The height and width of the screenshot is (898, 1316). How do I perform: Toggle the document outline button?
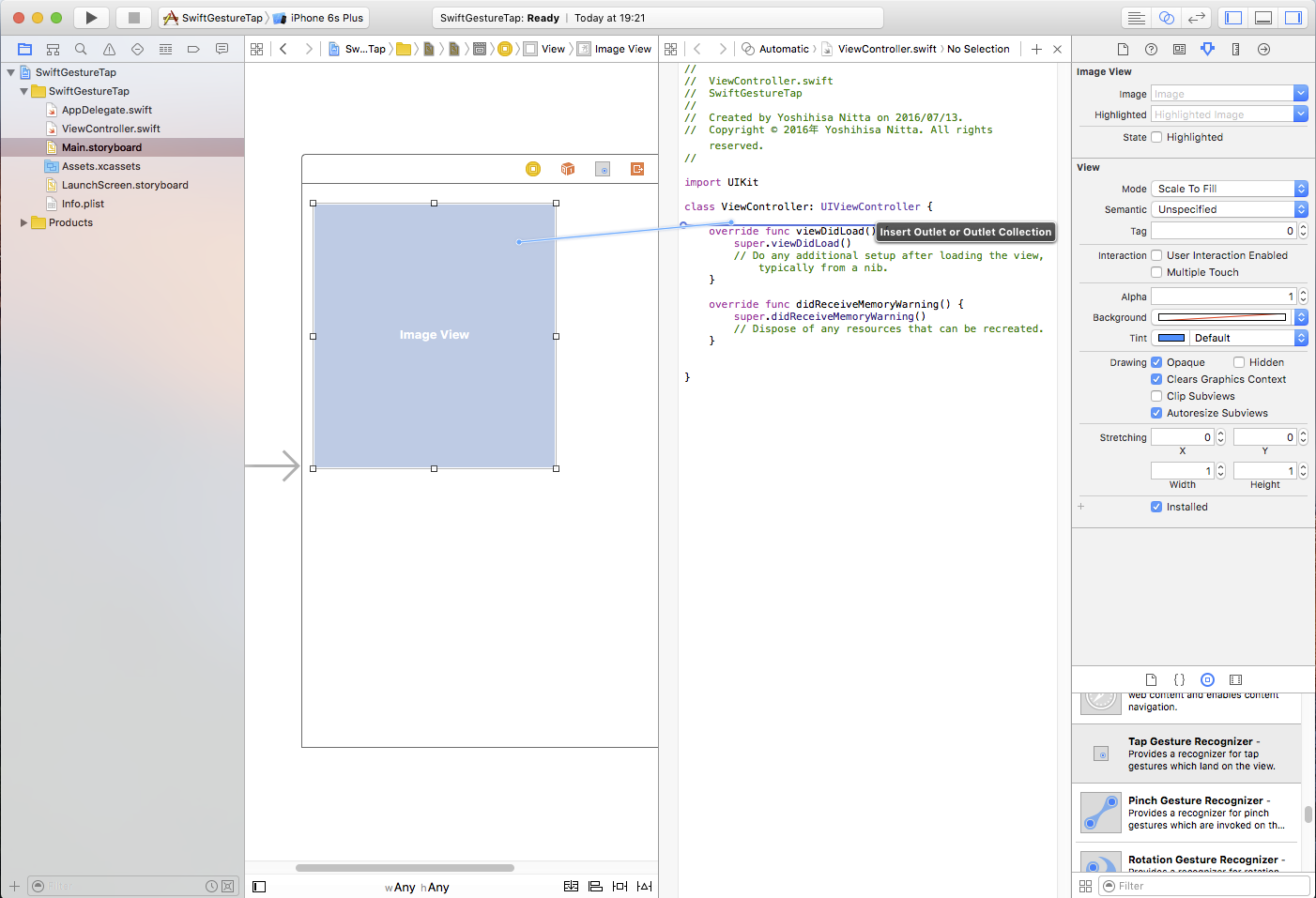[259, 887]
